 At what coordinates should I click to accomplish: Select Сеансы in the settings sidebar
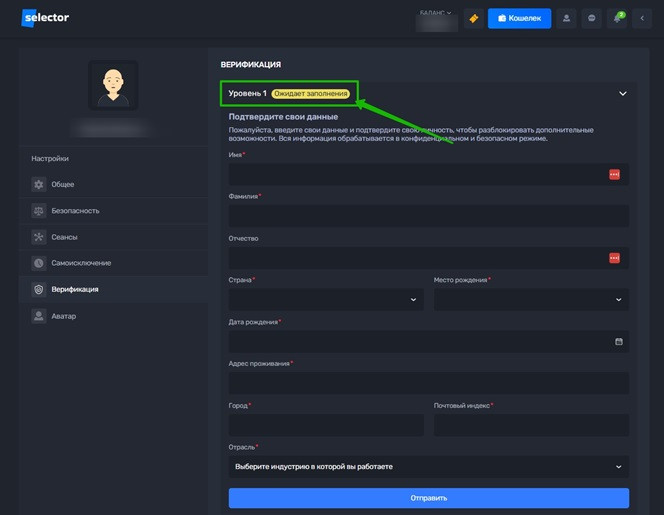point(64,237)
